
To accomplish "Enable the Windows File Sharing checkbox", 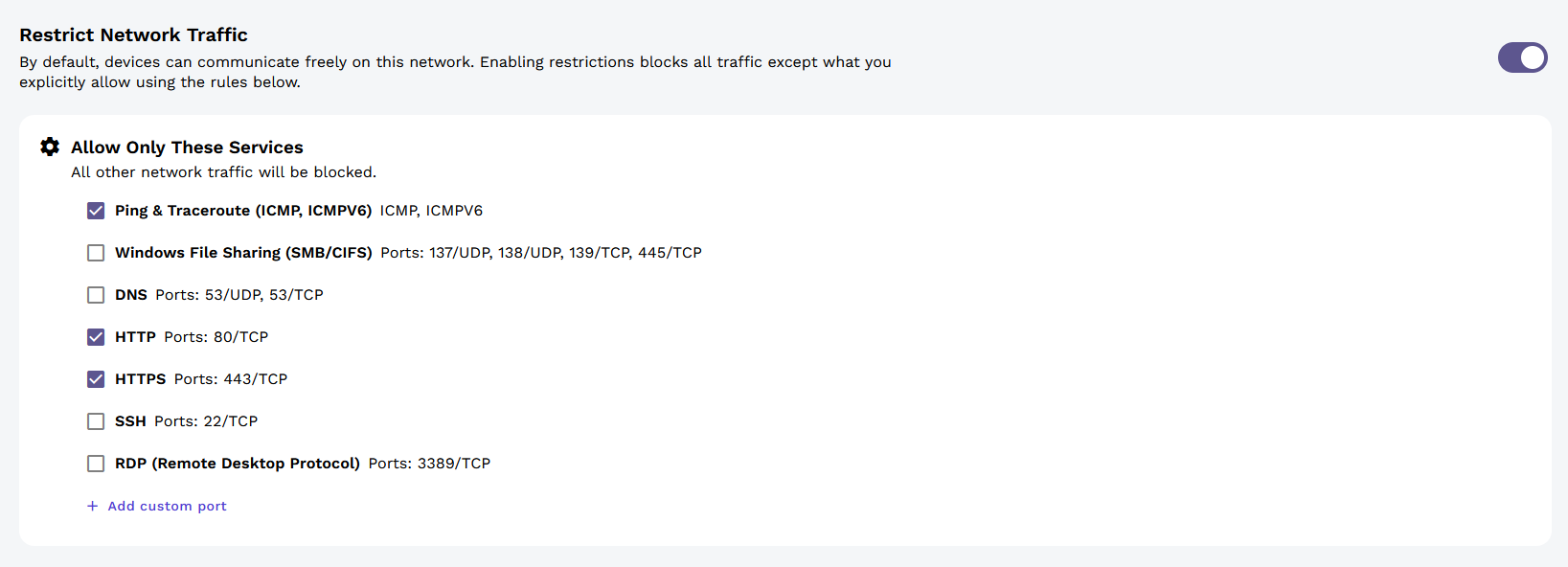I will coord(96,253).
